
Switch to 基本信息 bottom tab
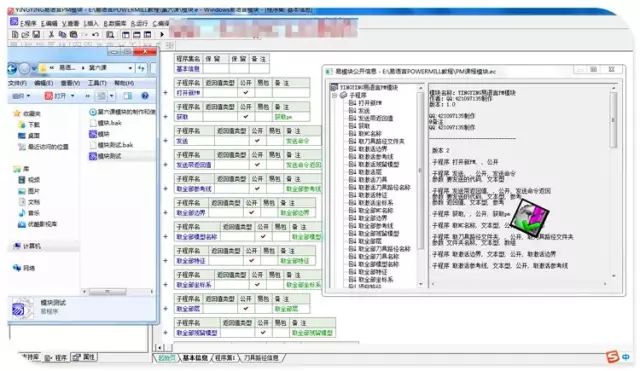(195, 358)
